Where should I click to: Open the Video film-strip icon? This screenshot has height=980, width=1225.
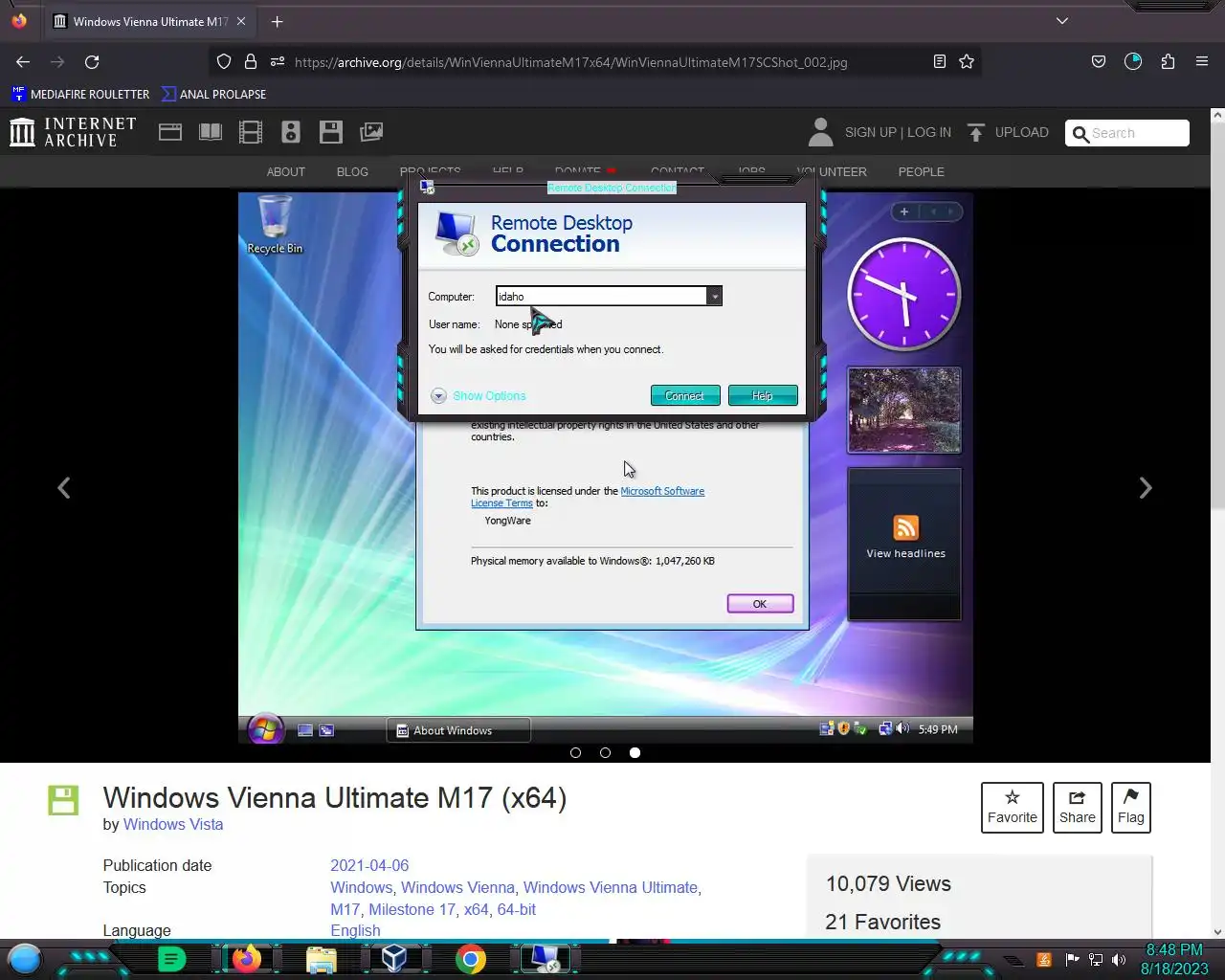(251, 132)
